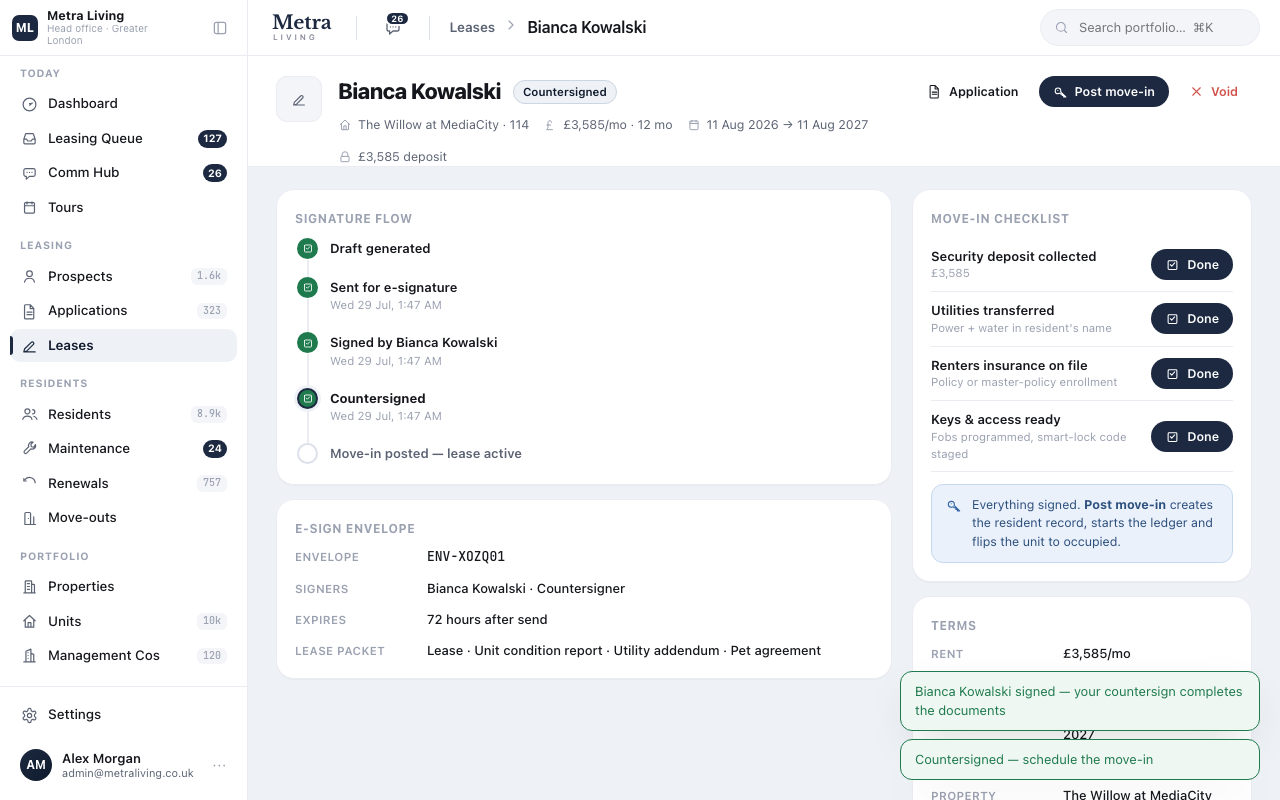Click the Settings gear icon
This screenshot has height=800, width=1280.
click(x=30, y=715)
